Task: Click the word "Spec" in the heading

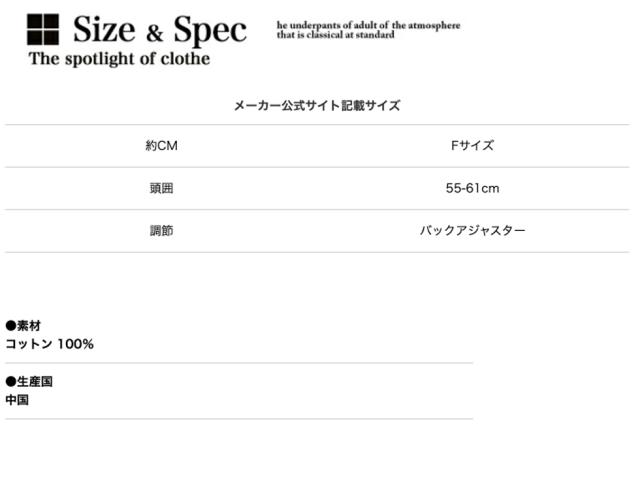Action: pos(208,30)
